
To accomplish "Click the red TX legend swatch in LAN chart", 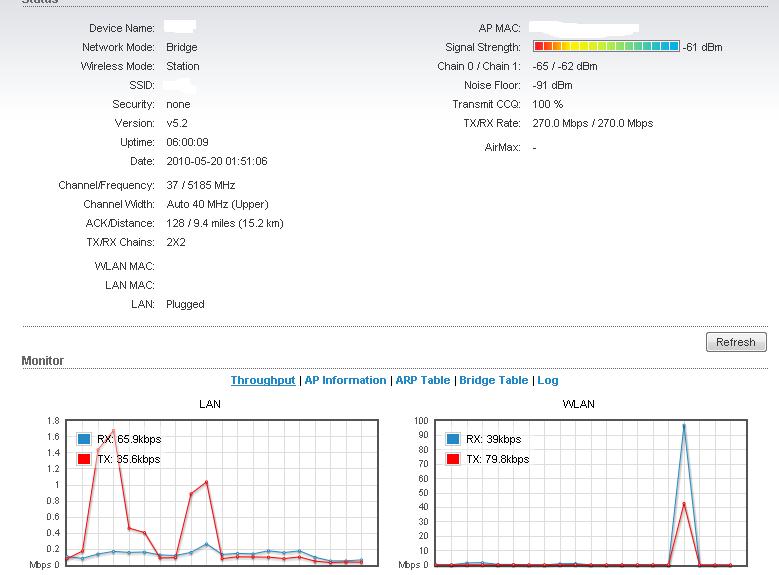I will click(85, 459).
